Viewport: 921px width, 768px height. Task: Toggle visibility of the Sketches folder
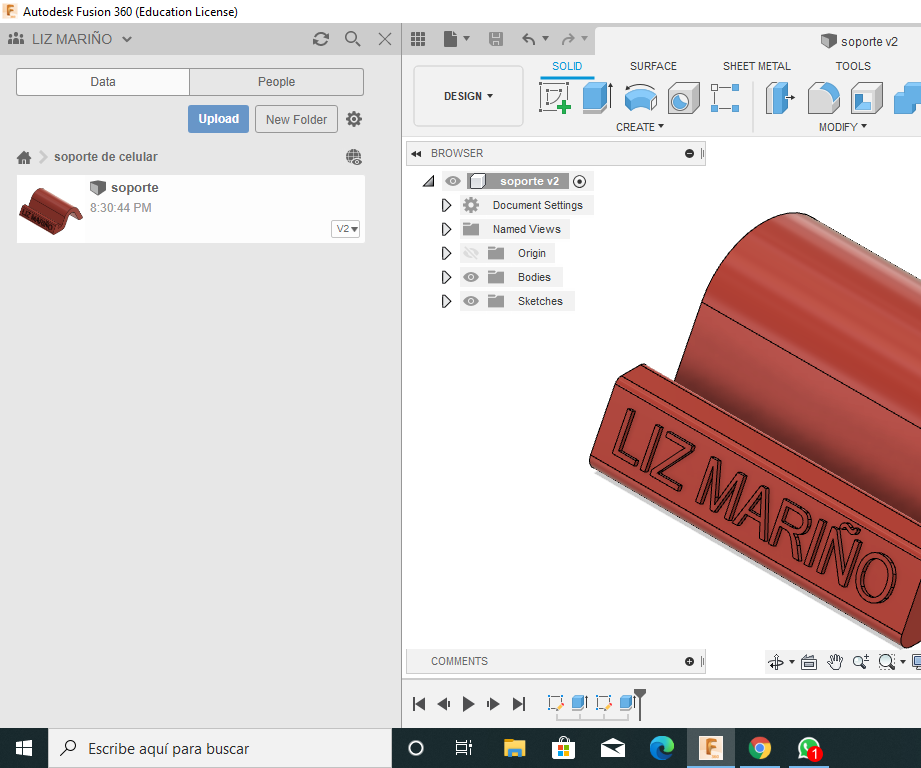click(x=471, y=301)
